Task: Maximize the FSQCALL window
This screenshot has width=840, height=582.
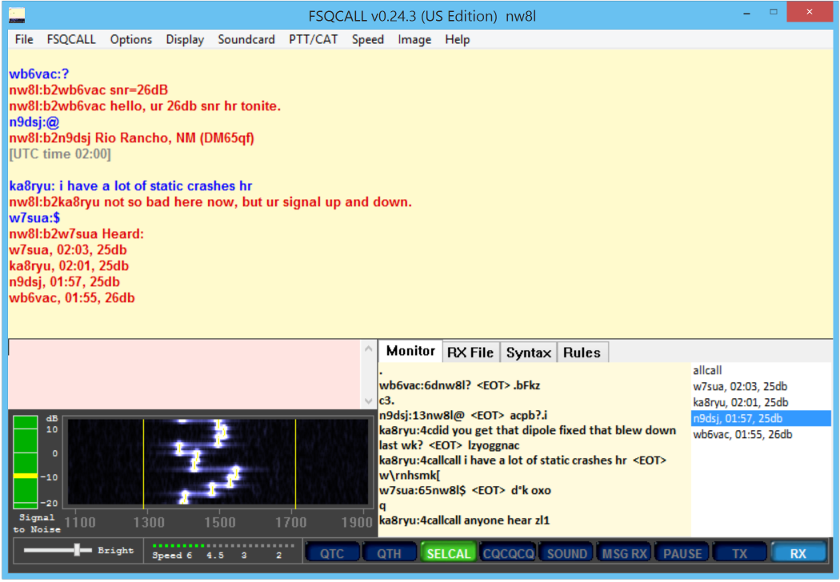Action: [x=773, y=12]
